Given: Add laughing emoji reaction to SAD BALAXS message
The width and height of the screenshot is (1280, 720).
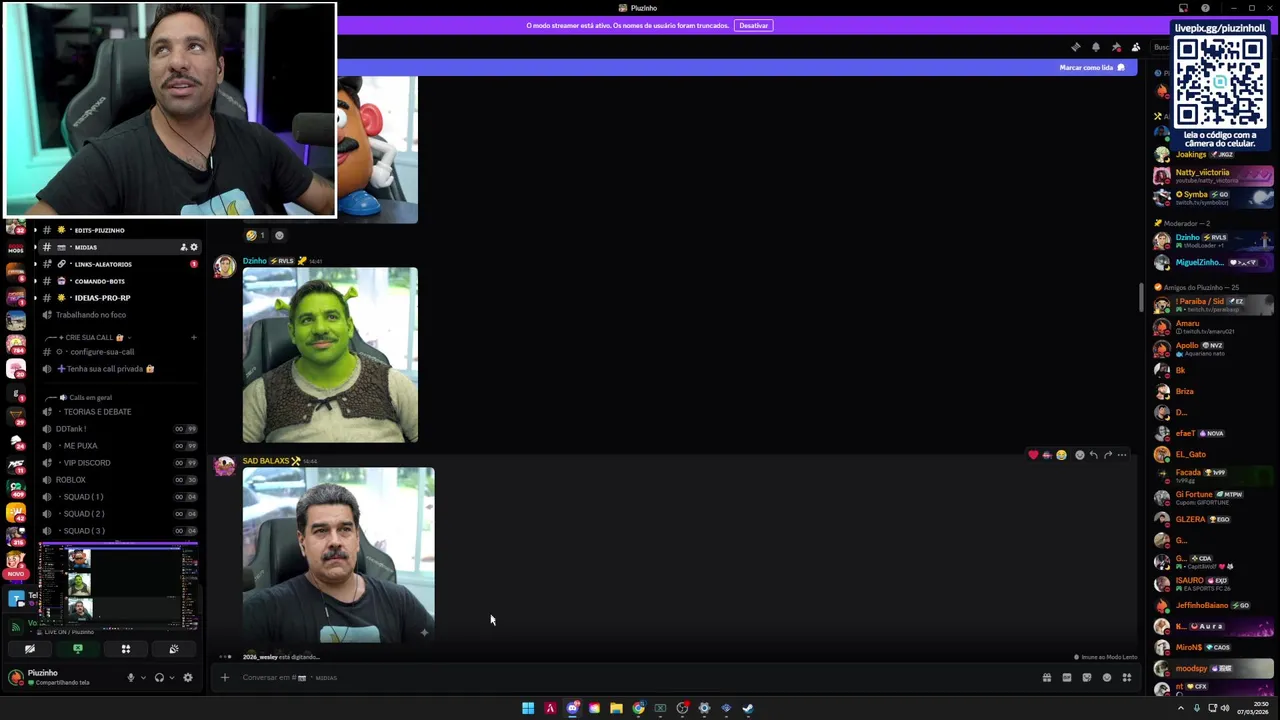Looking at the screenshot, I should click(x=1061, y=455).
